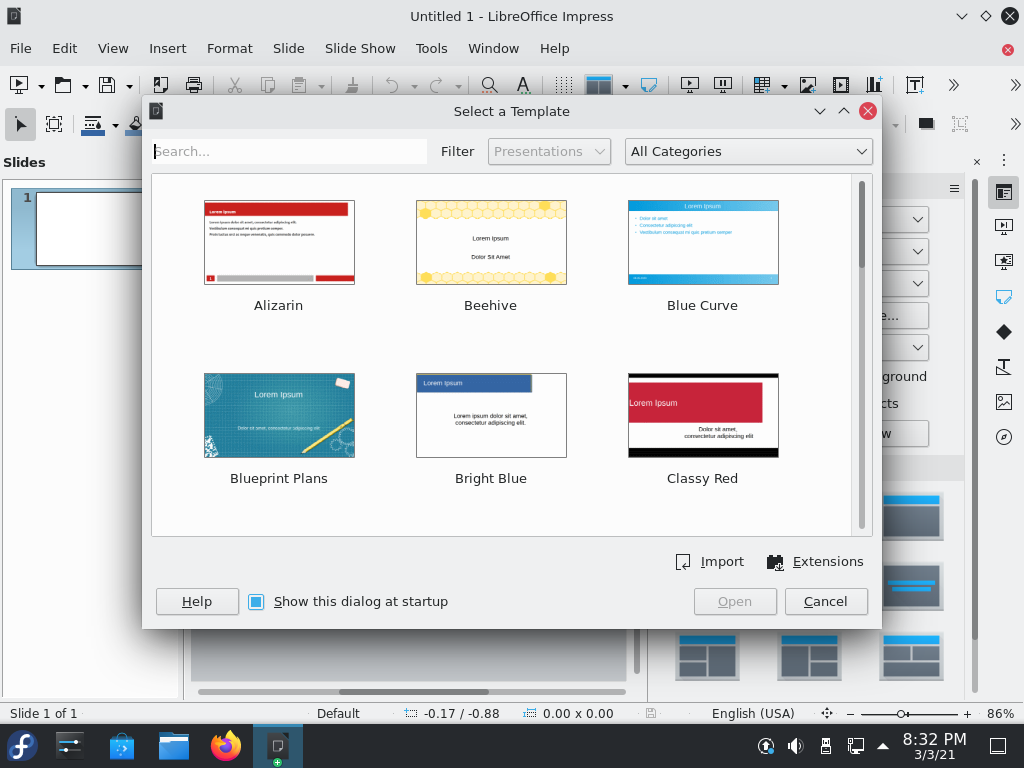Start slideshow from first slide icon
Screen dimensions: 1024x768
(19, 85)
